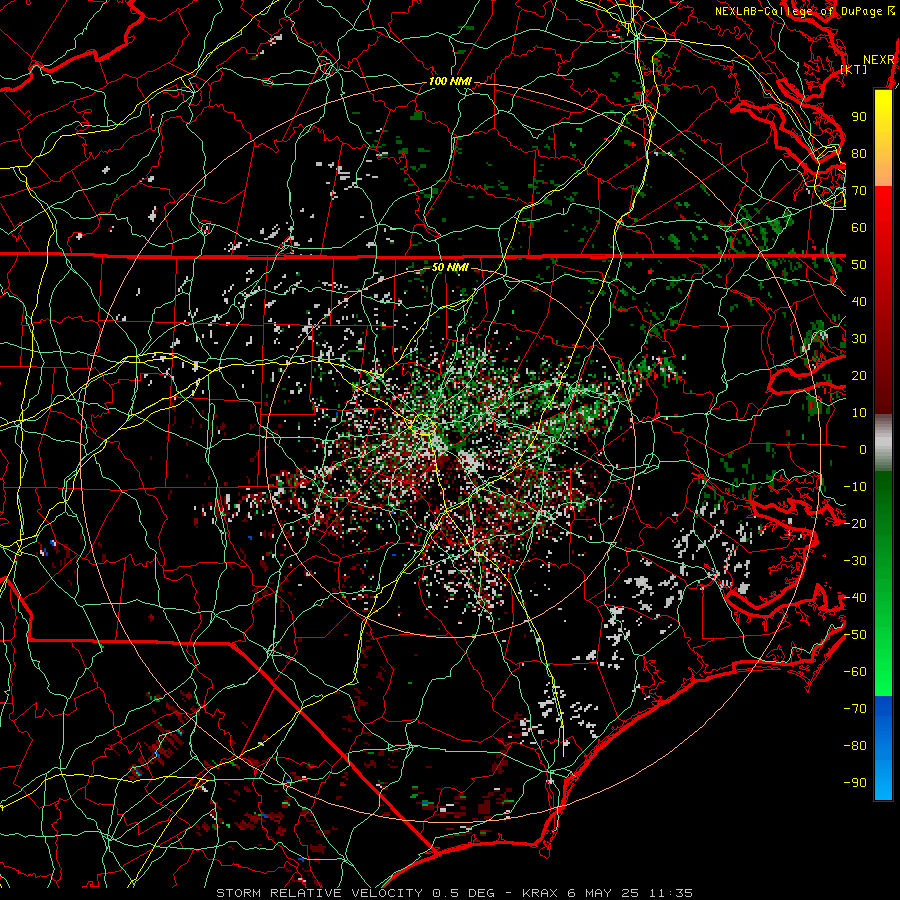The width and height of the screenshot is (900, 900).
Task: Select the -10 value on the velocity scale
Action: (855, 487)
